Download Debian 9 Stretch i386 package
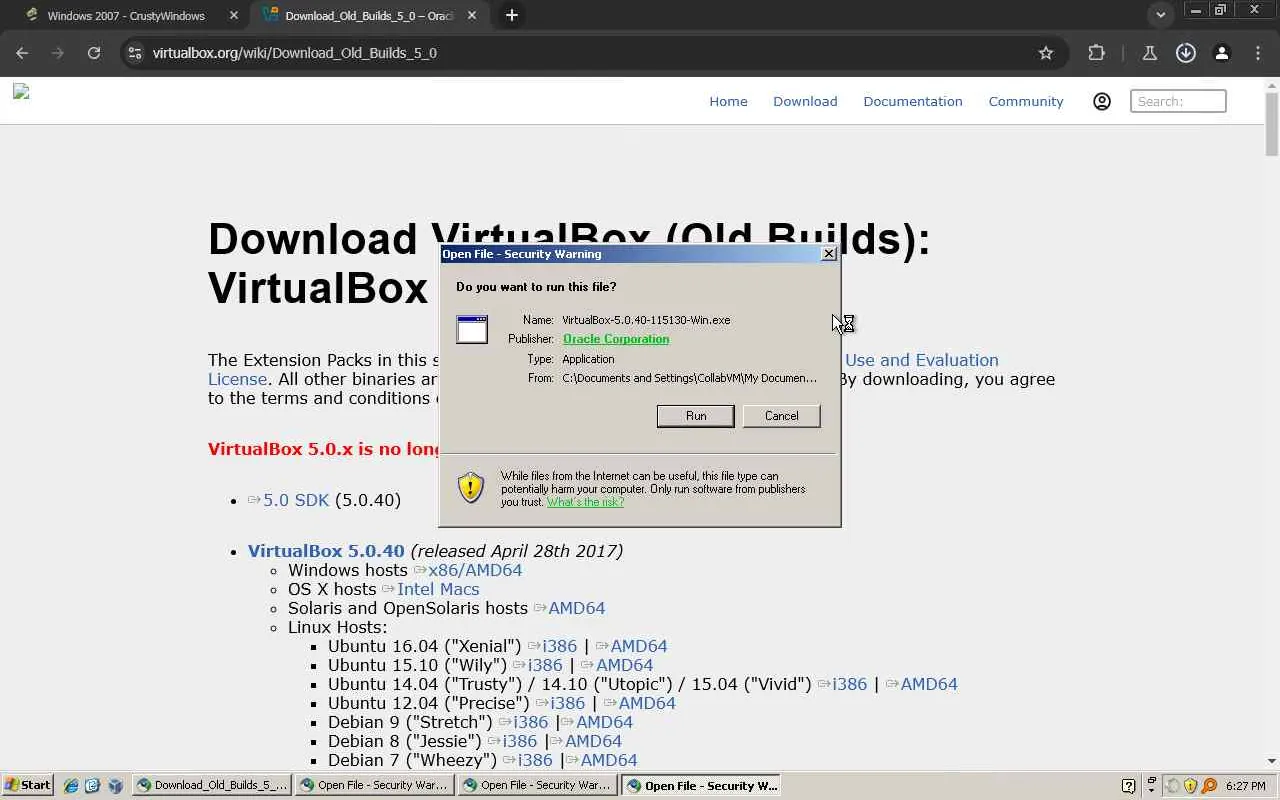 point(531,722)
